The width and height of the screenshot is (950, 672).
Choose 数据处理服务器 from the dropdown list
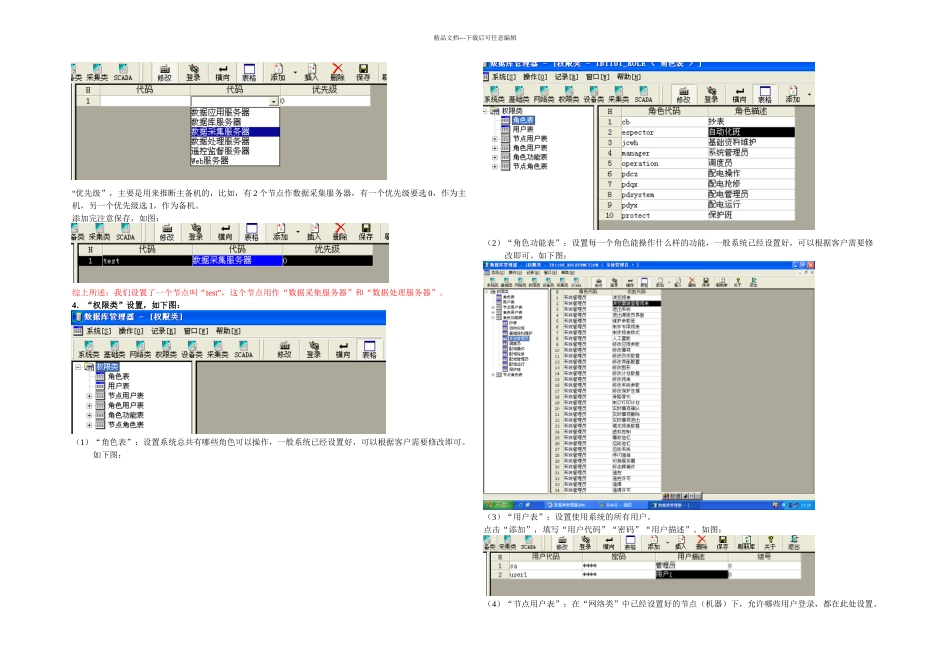(x=221, y=141)
